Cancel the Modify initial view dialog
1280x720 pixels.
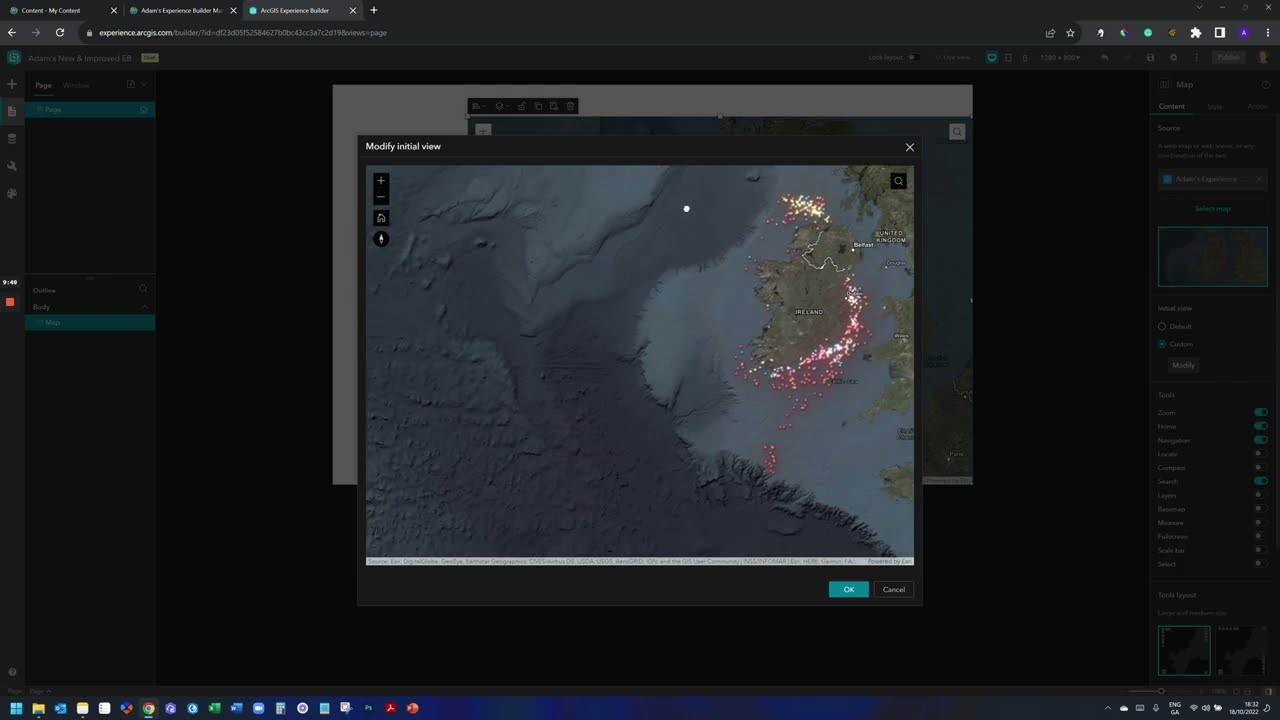tap(893, 589)
